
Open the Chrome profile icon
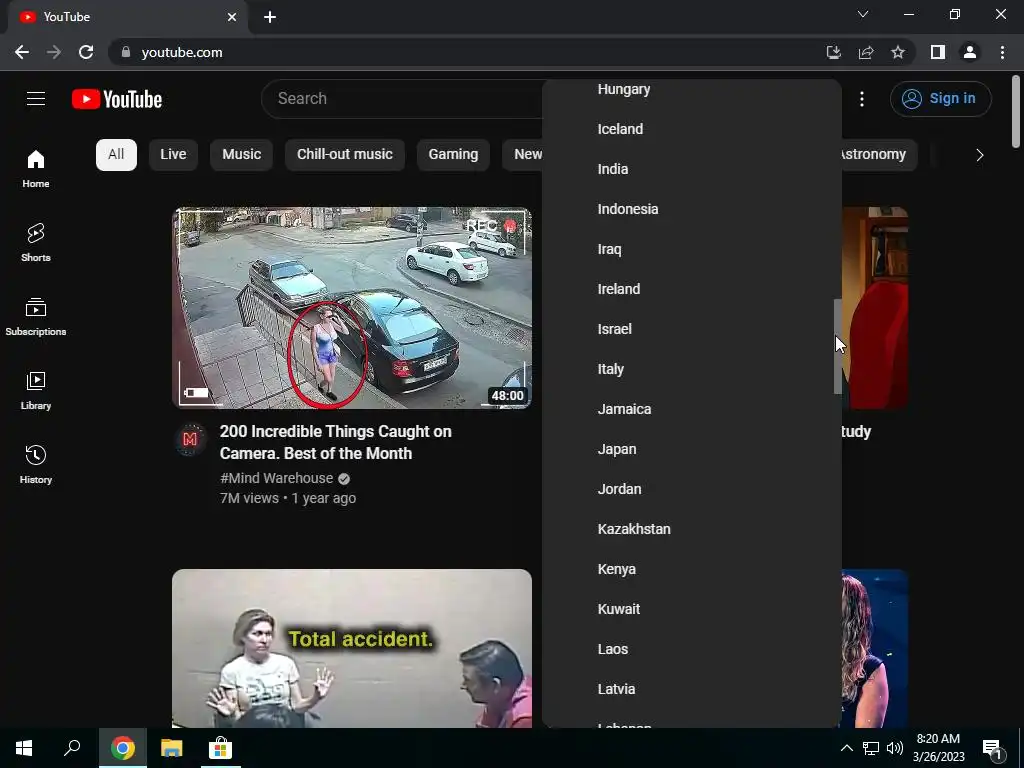[x=970, y=52]
